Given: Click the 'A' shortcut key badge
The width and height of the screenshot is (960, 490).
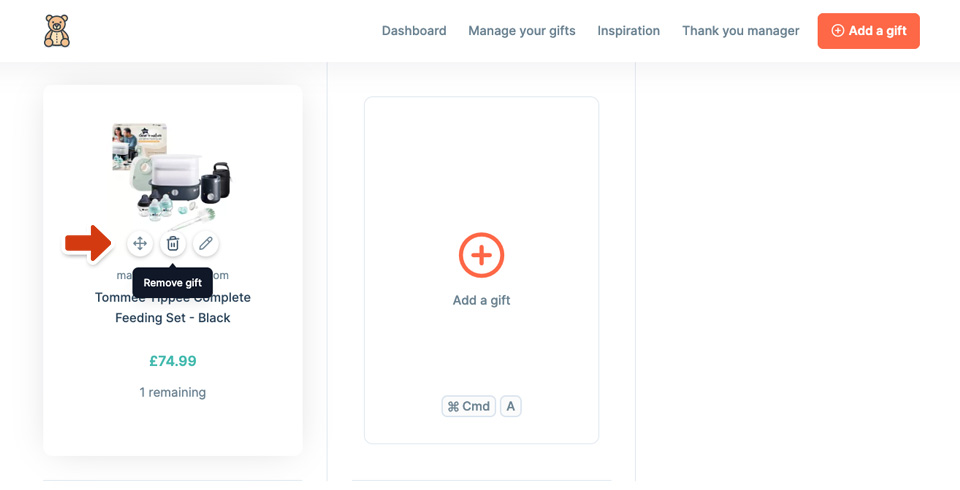Looking at the screenshot, I should coord(511,406).
